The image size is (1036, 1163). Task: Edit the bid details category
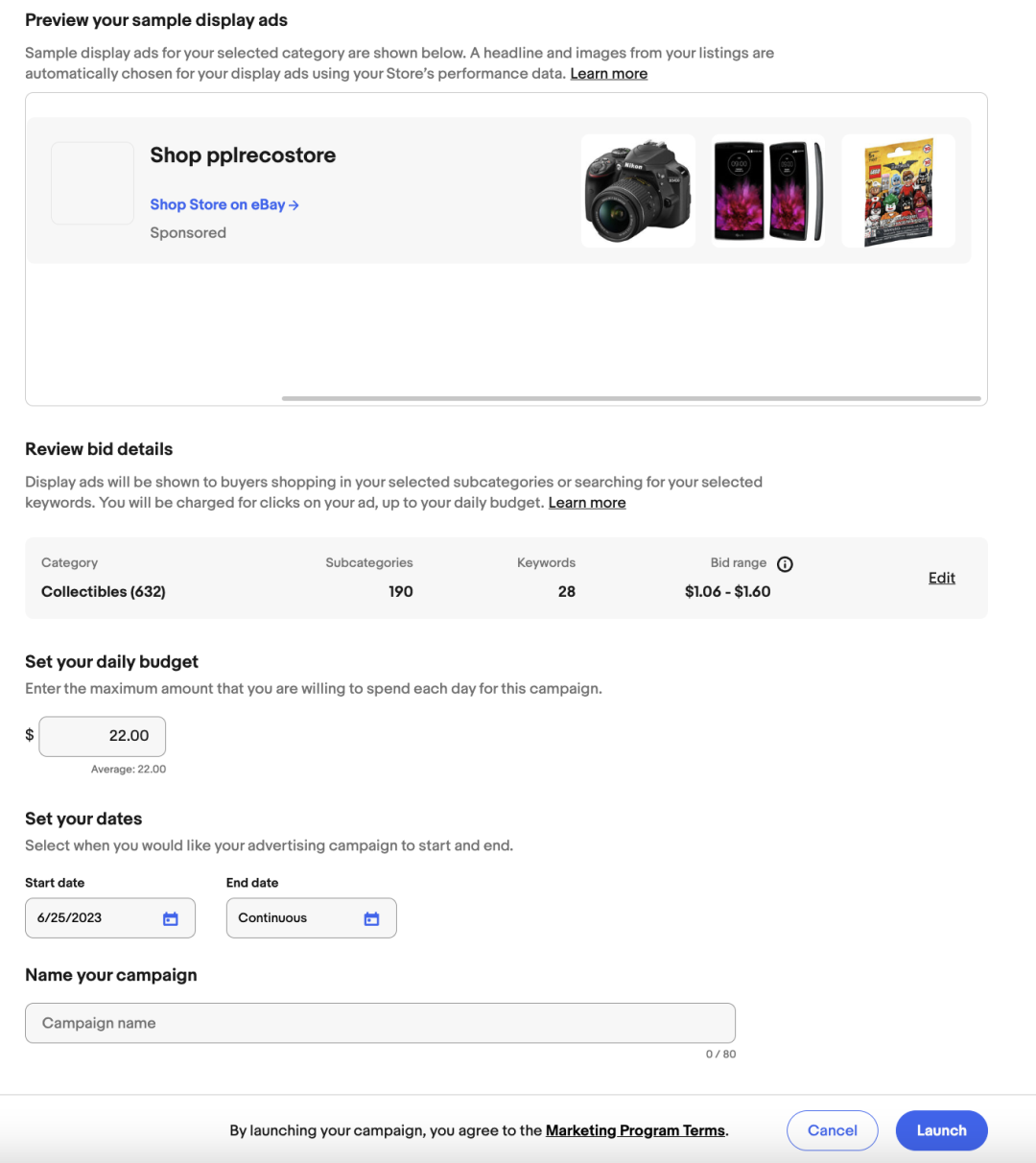pos(941,578)
